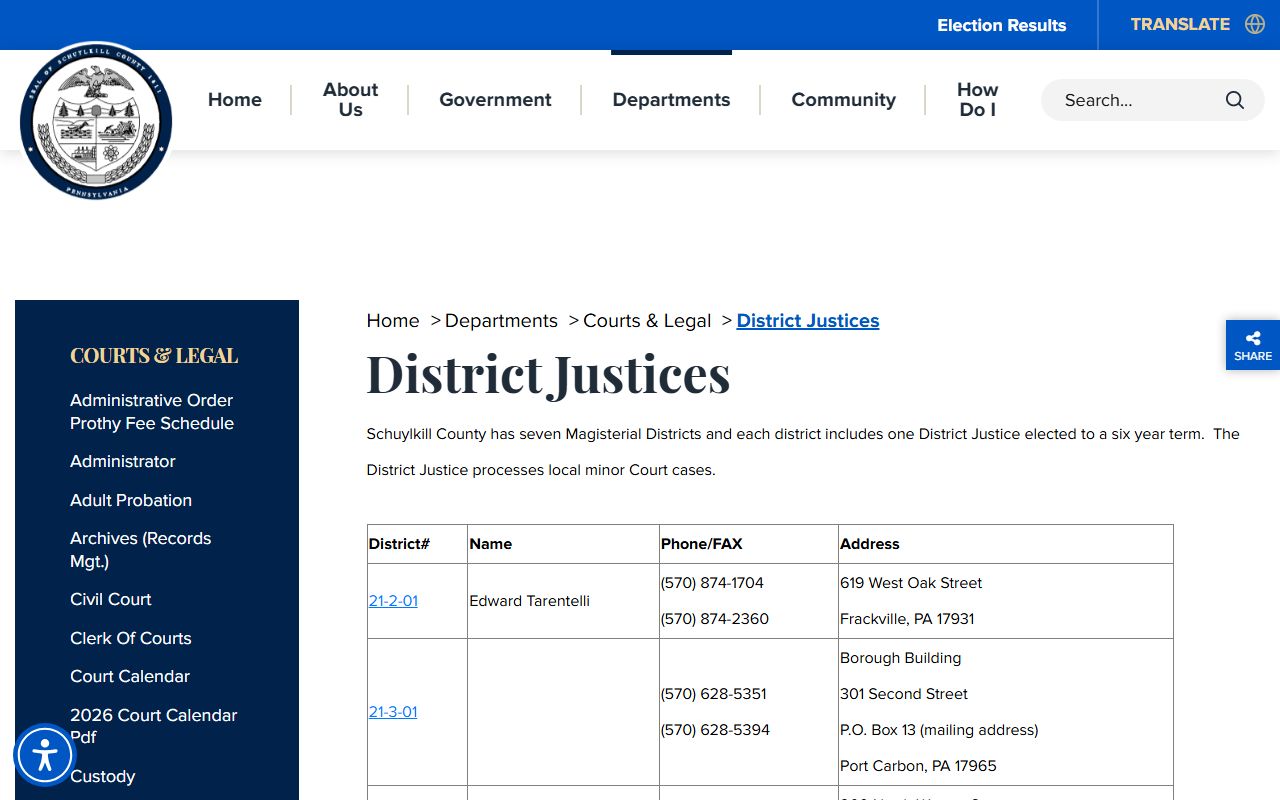Open district 21-3-01 link
1280x800 pixels.
393,712
